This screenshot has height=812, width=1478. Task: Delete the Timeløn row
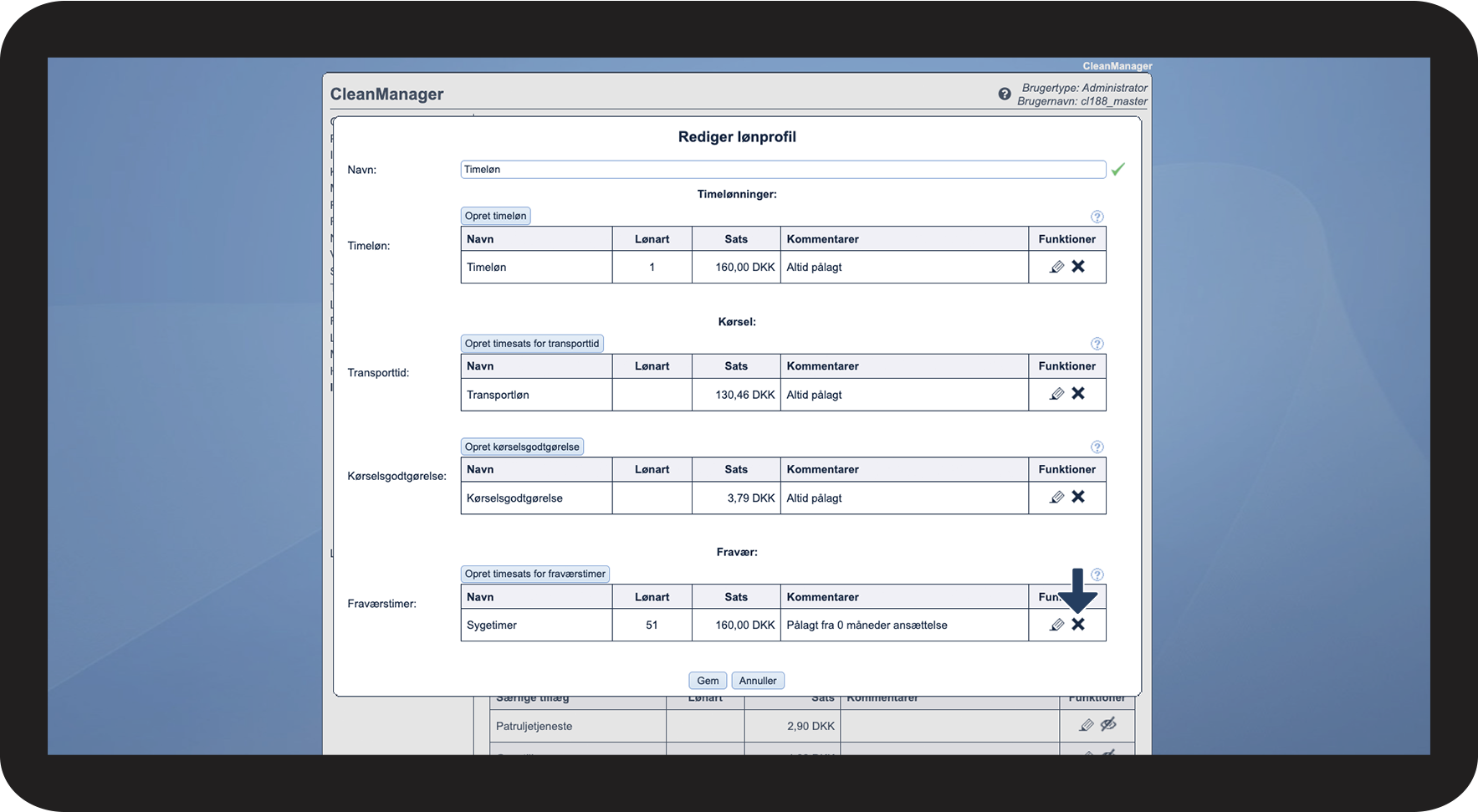coord(1078,266)
